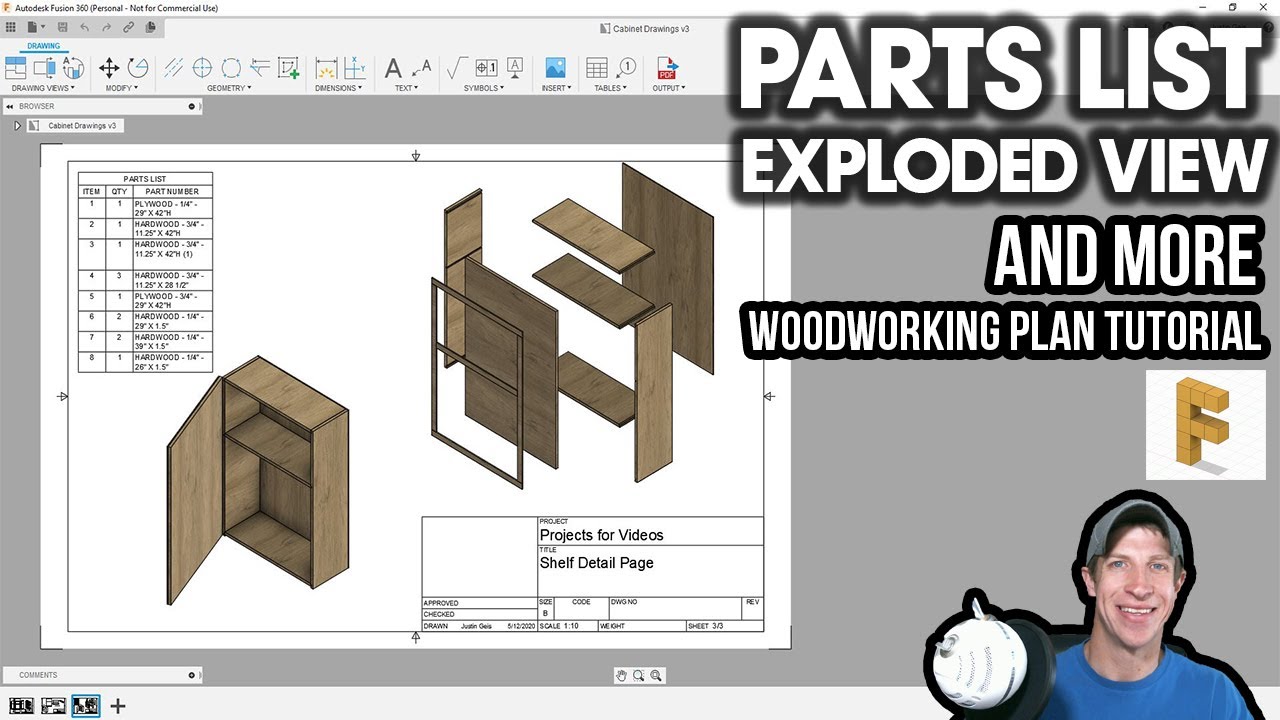Select the Detail View tool
This screenshot has height=720, width=1280.
[73, 68]
